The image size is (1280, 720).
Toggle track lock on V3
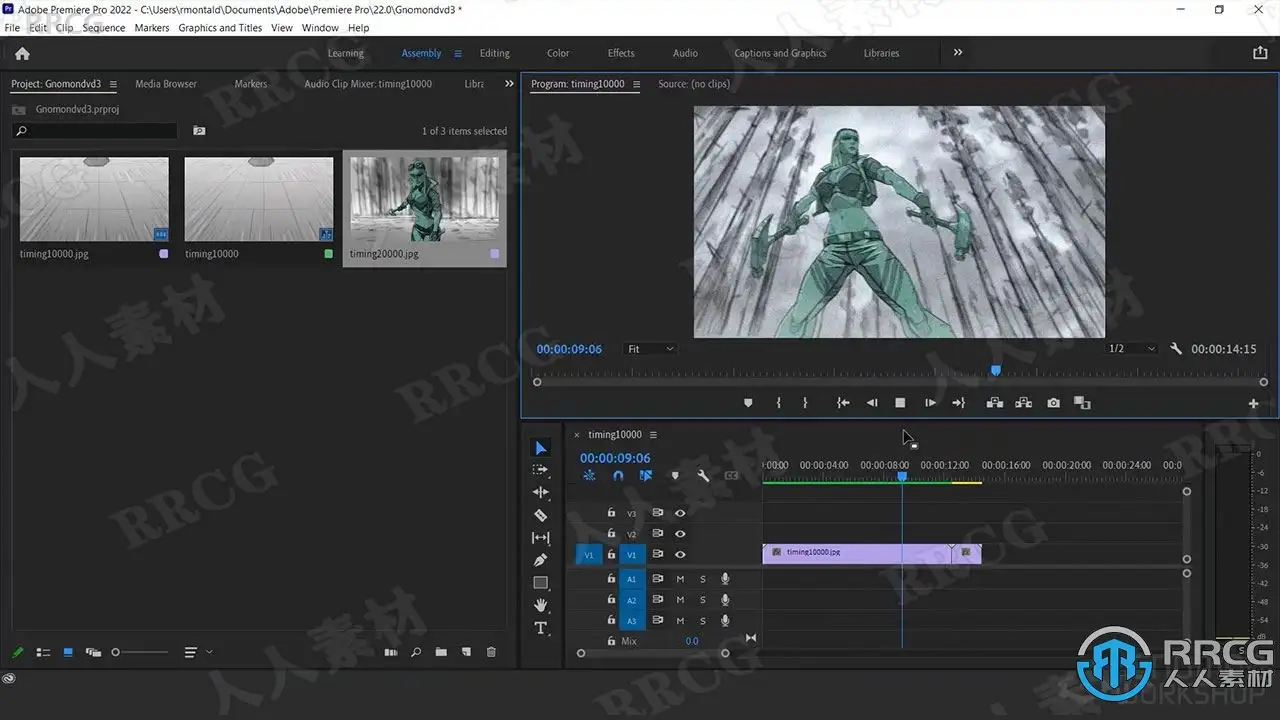point(611,513)
